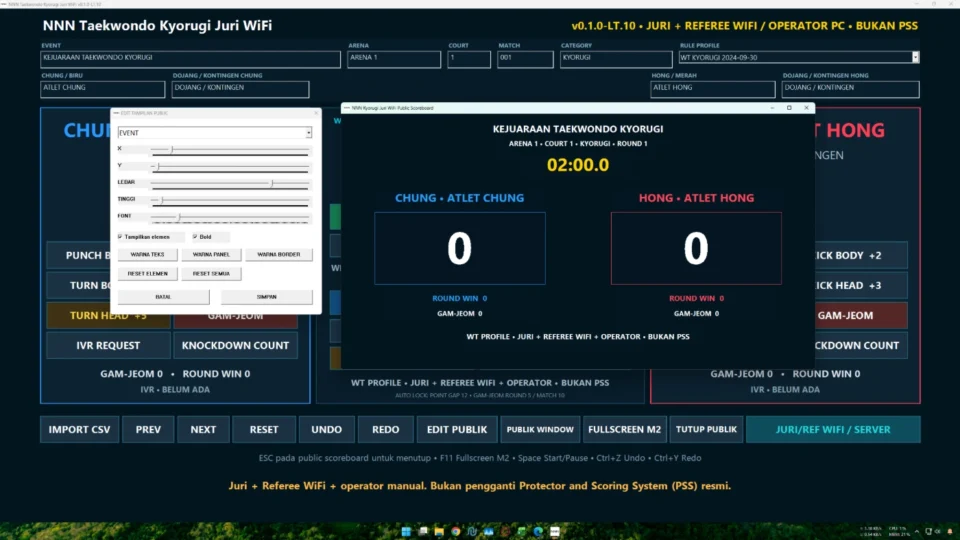This screenshot has height=540, width=960.
Task: Click the COURT number field
Action: point(469,58)
